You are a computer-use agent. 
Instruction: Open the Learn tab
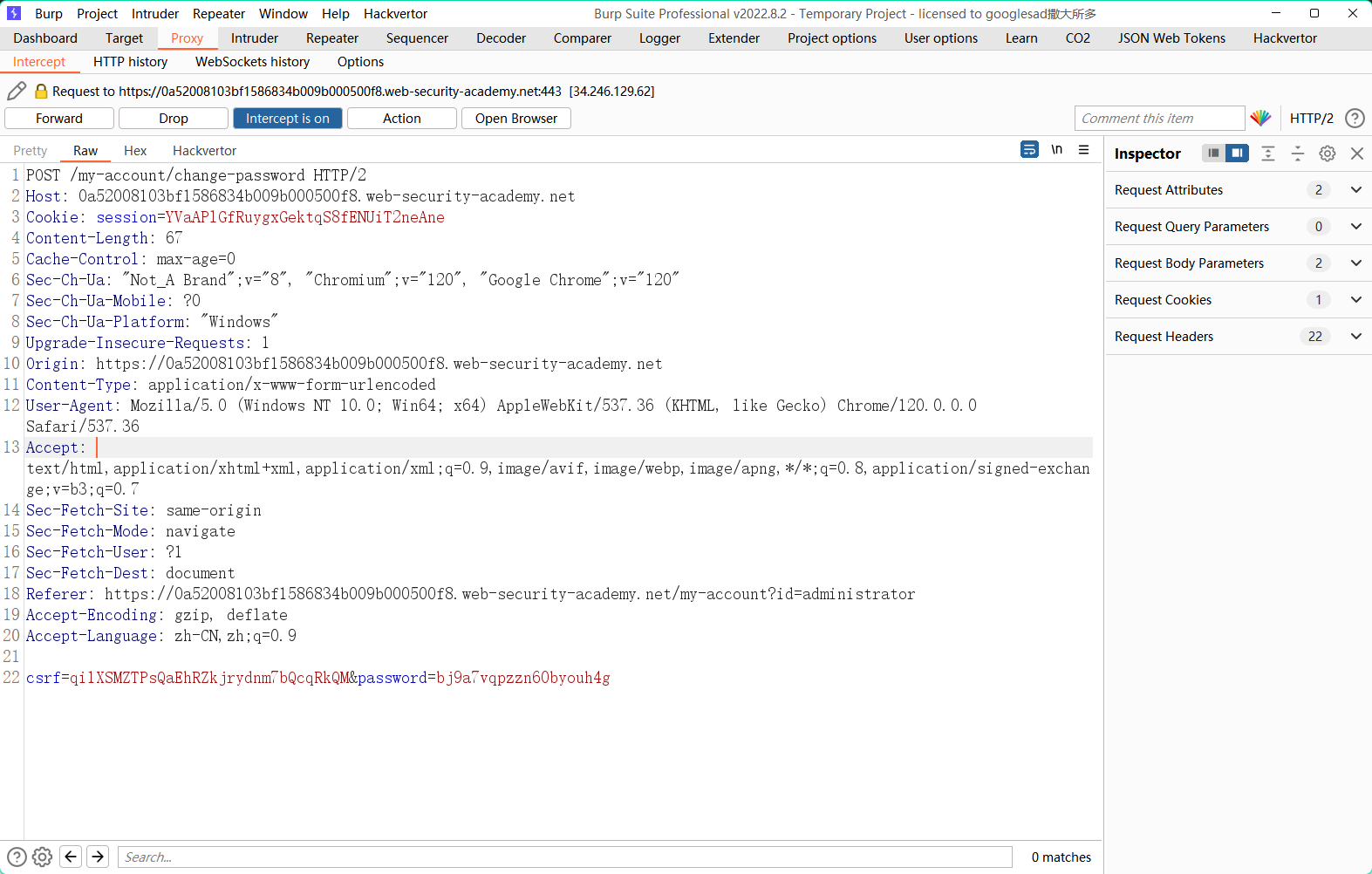[x=1021, y=38]
